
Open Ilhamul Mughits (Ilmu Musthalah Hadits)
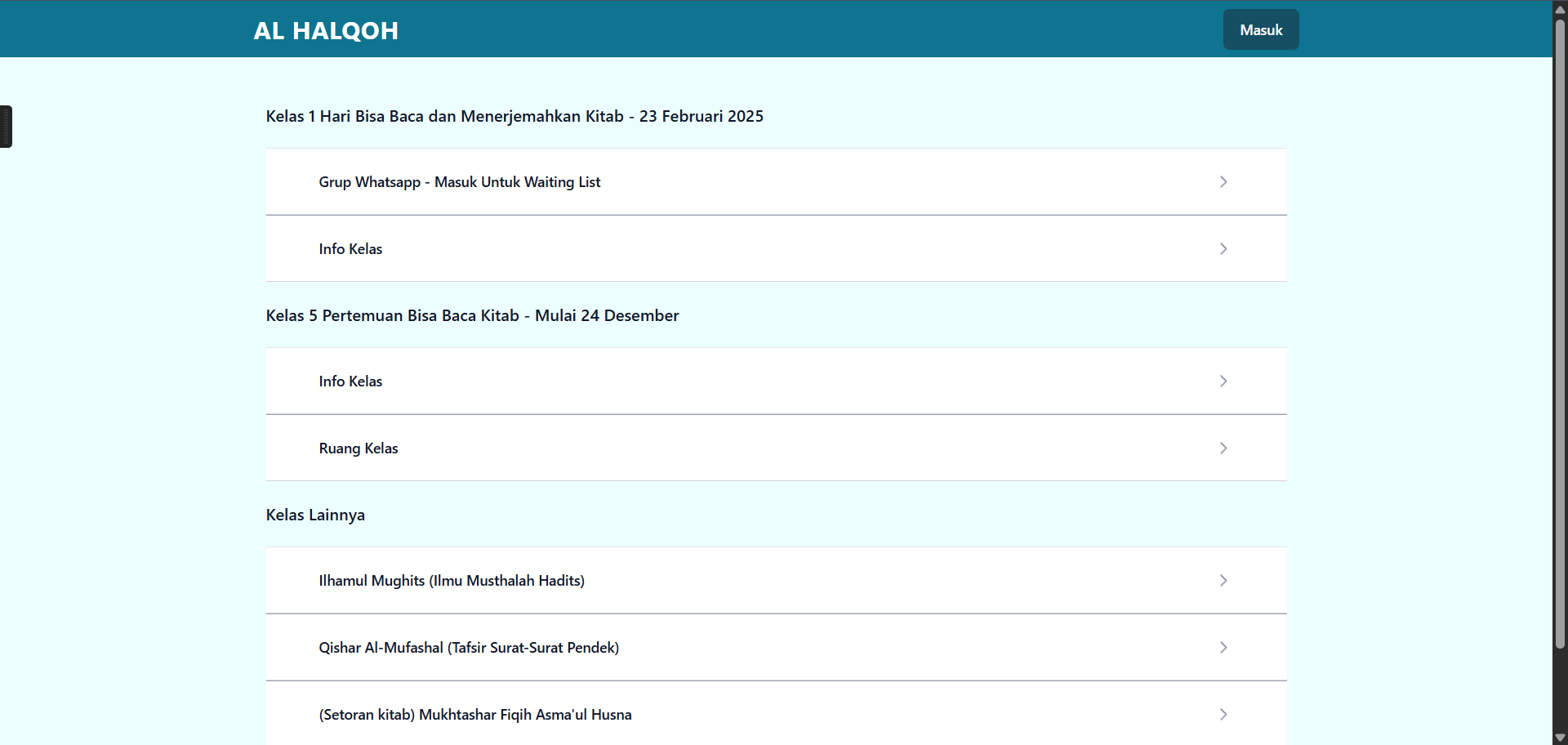point(452,581)
